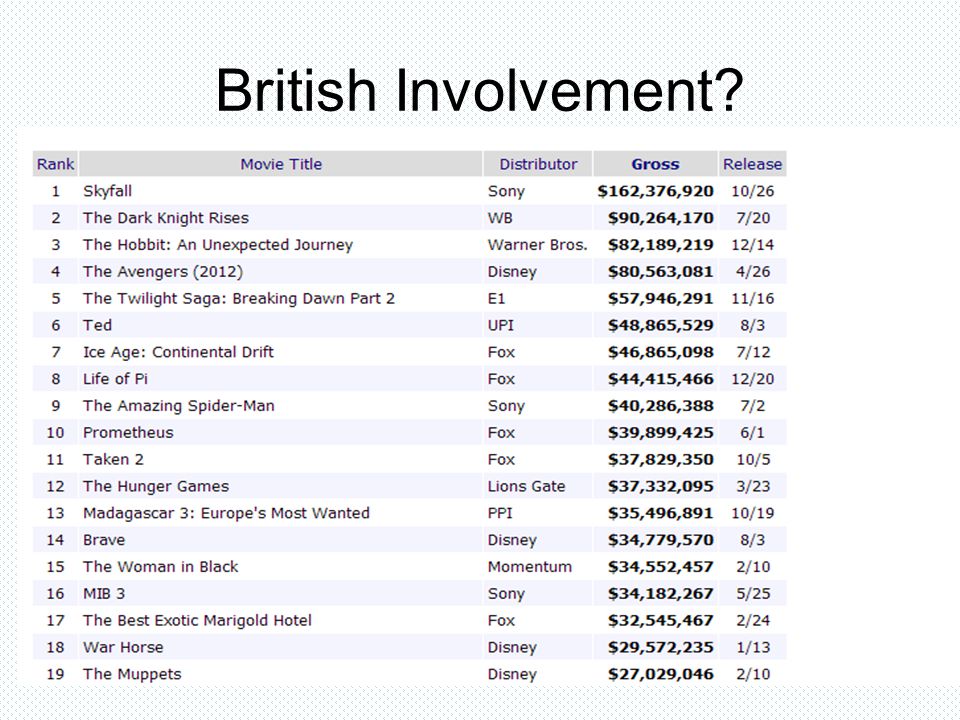This screenshot has height=720, width=960.
Task: Click The Dark Knight Rises title
Action: click(166, 218)
